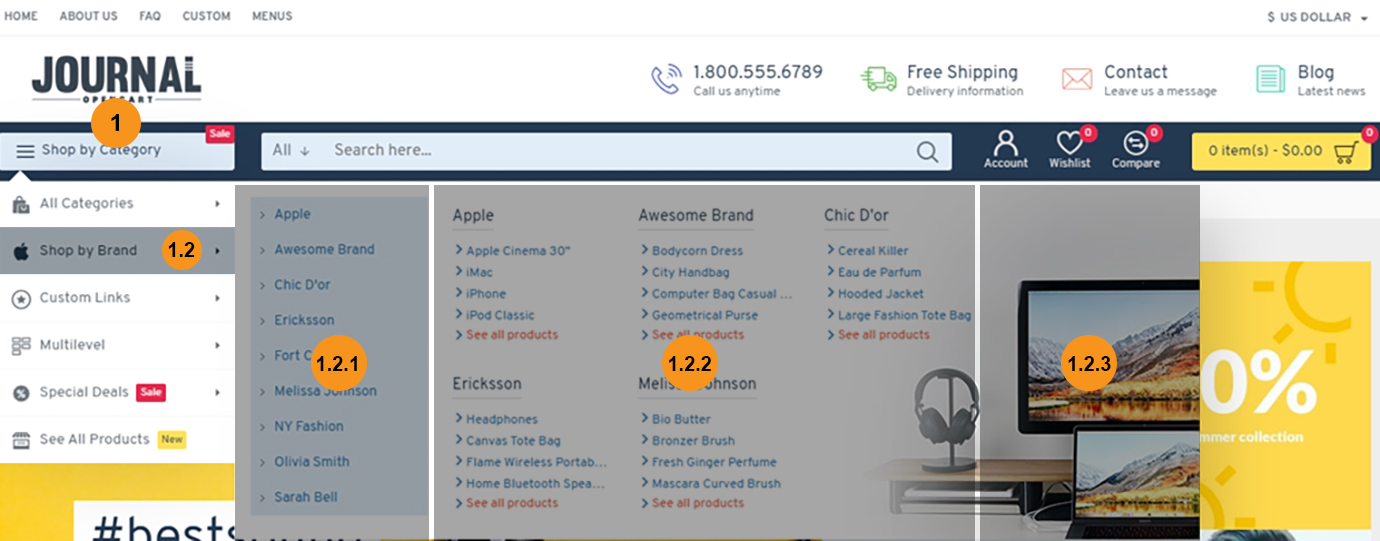Open the Custom top menu item
This screenshot has width=1380, height=541.
point(206,16)
